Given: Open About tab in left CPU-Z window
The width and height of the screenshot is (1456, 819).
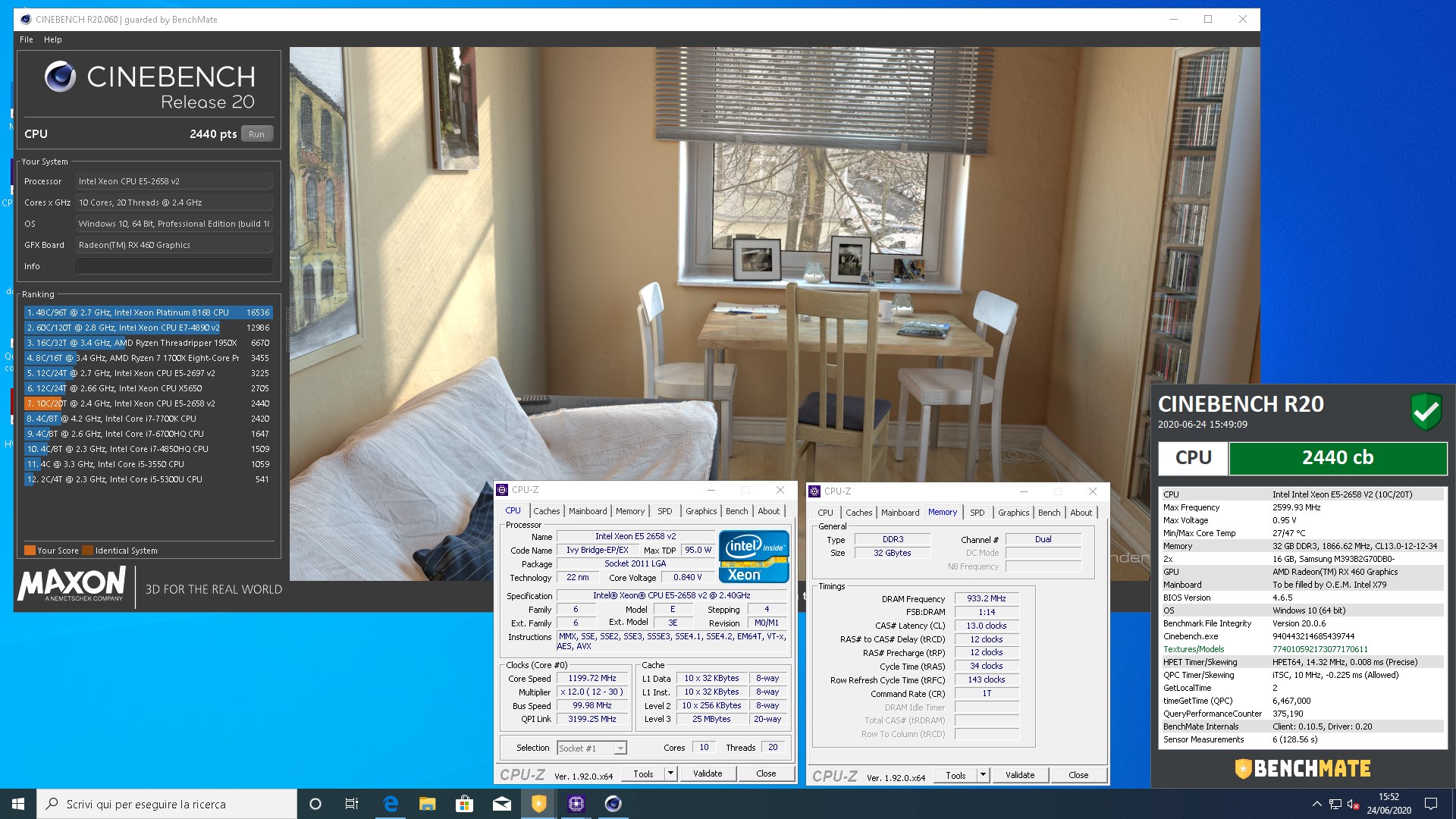Looking at the screenshot, I should tap(768, 511).
